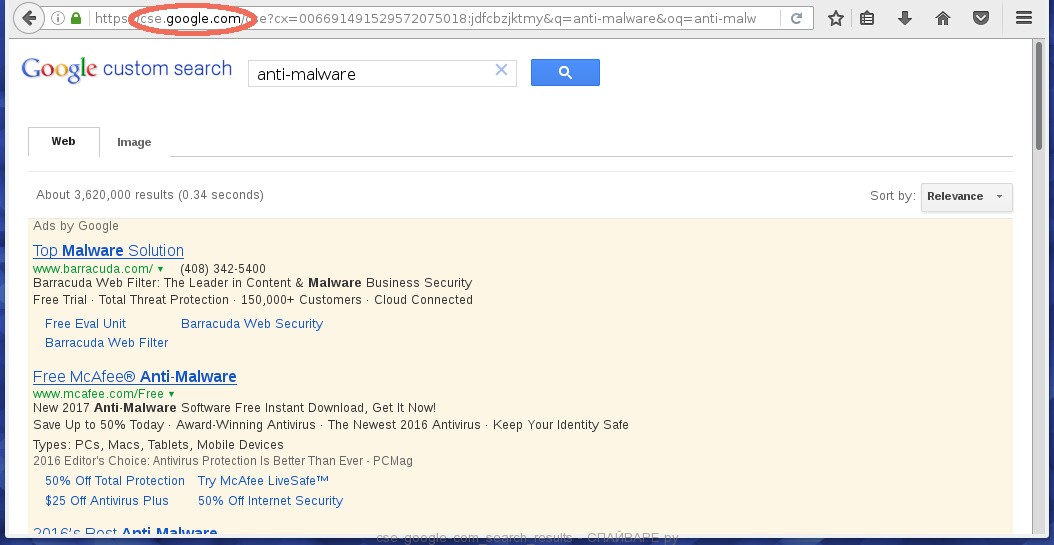Open the Sort by Relevance dropdown

click(967, 197)
